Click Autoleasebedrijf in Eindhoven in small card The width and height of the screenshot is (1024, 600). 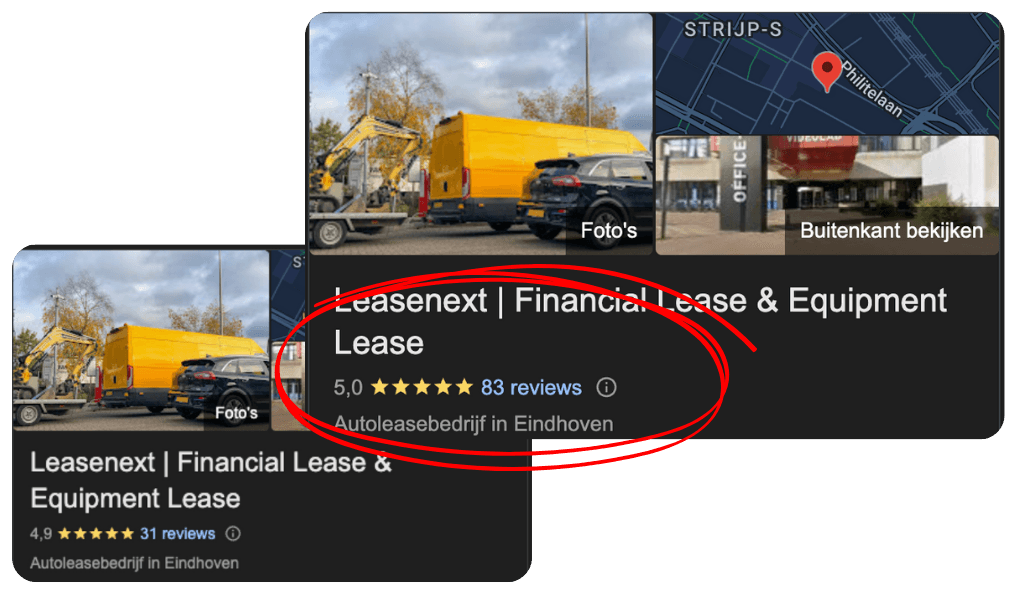coord(135,563)
